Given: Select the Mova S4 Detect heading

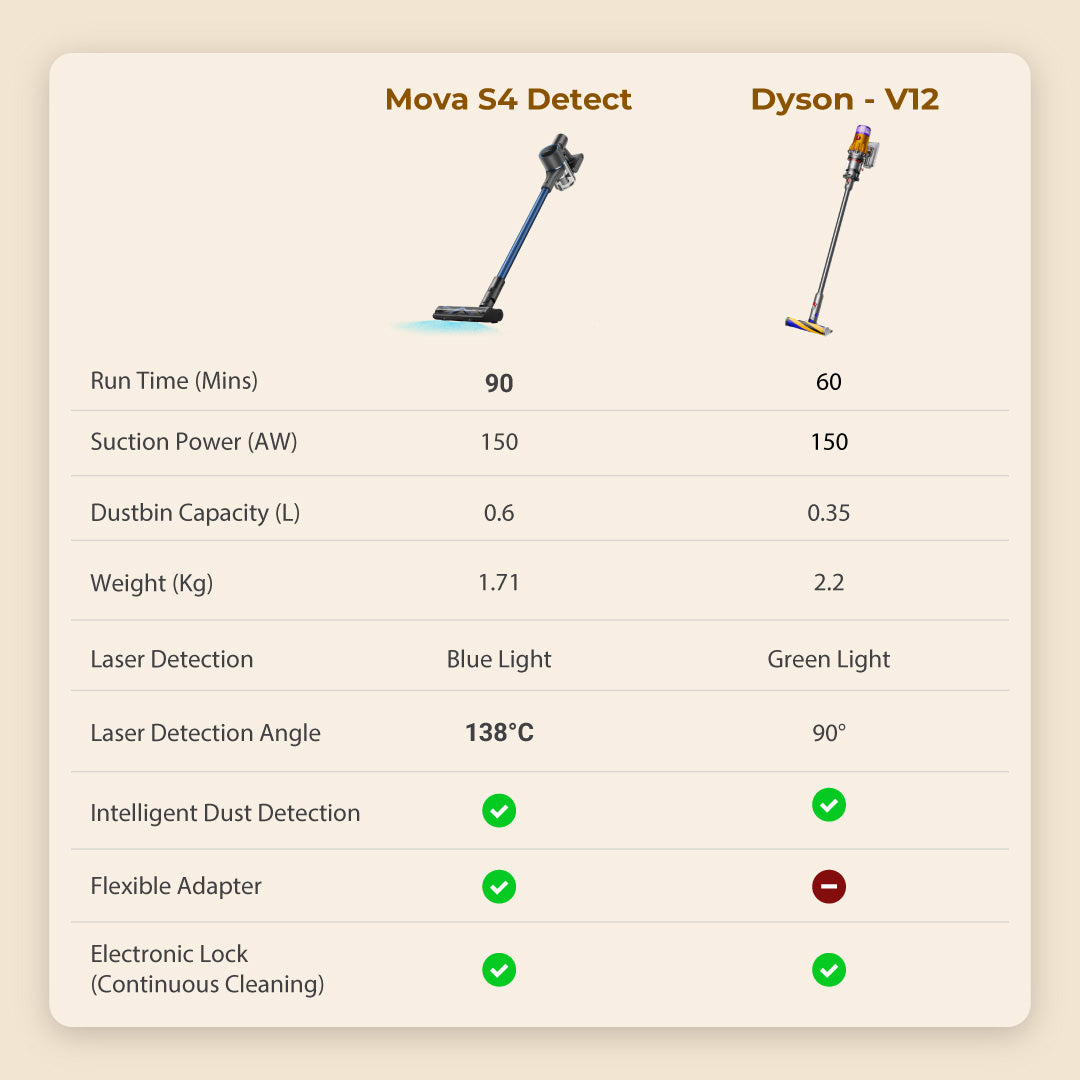Looking at the screenshot, I should (x=508, y=100).
